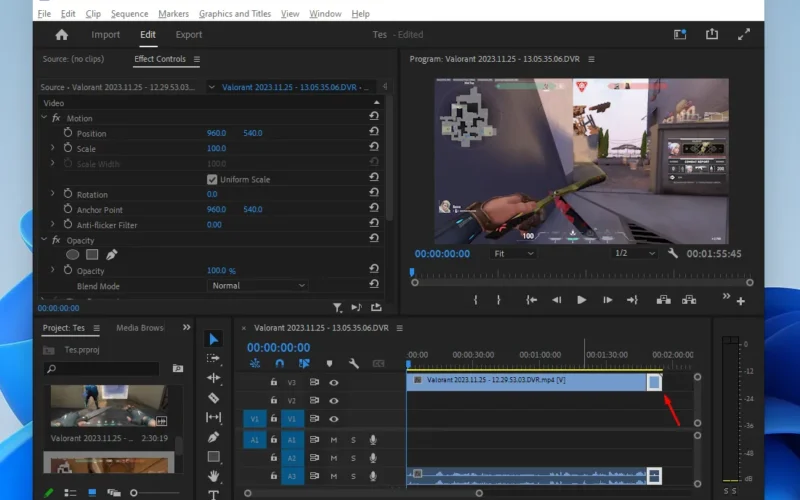Open the filter properties funnel icon

coord(337,307)
